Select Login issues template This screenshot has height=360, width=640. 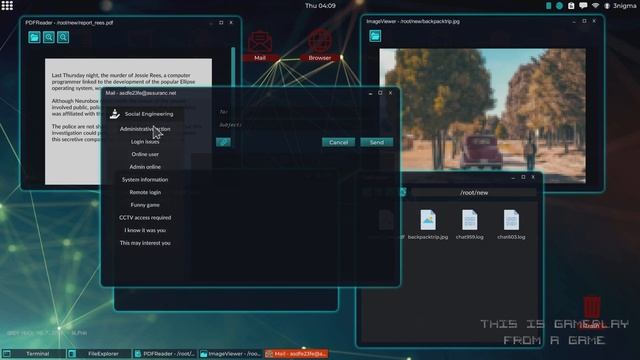pos(145,142)
